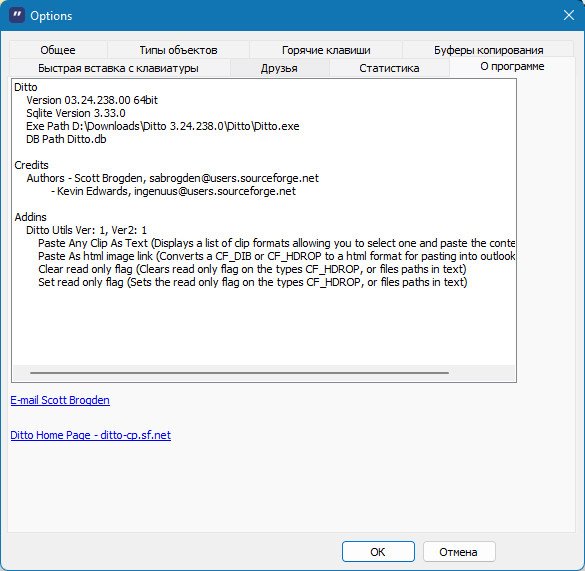This screenshot has width=585, height=571.
Task: Click the Ditto Utils Ver line
Action: [87, 230]
